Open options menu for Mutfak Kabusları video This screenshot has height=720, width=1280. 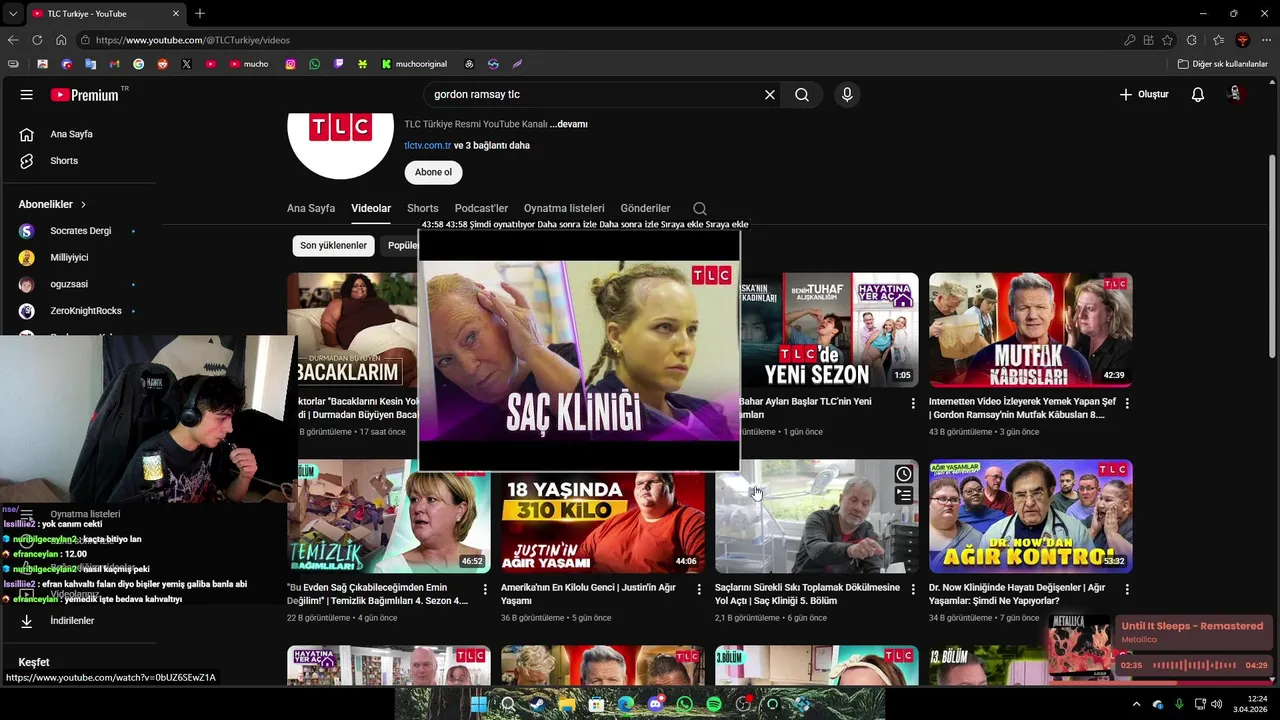click(x=1127, y=403)
